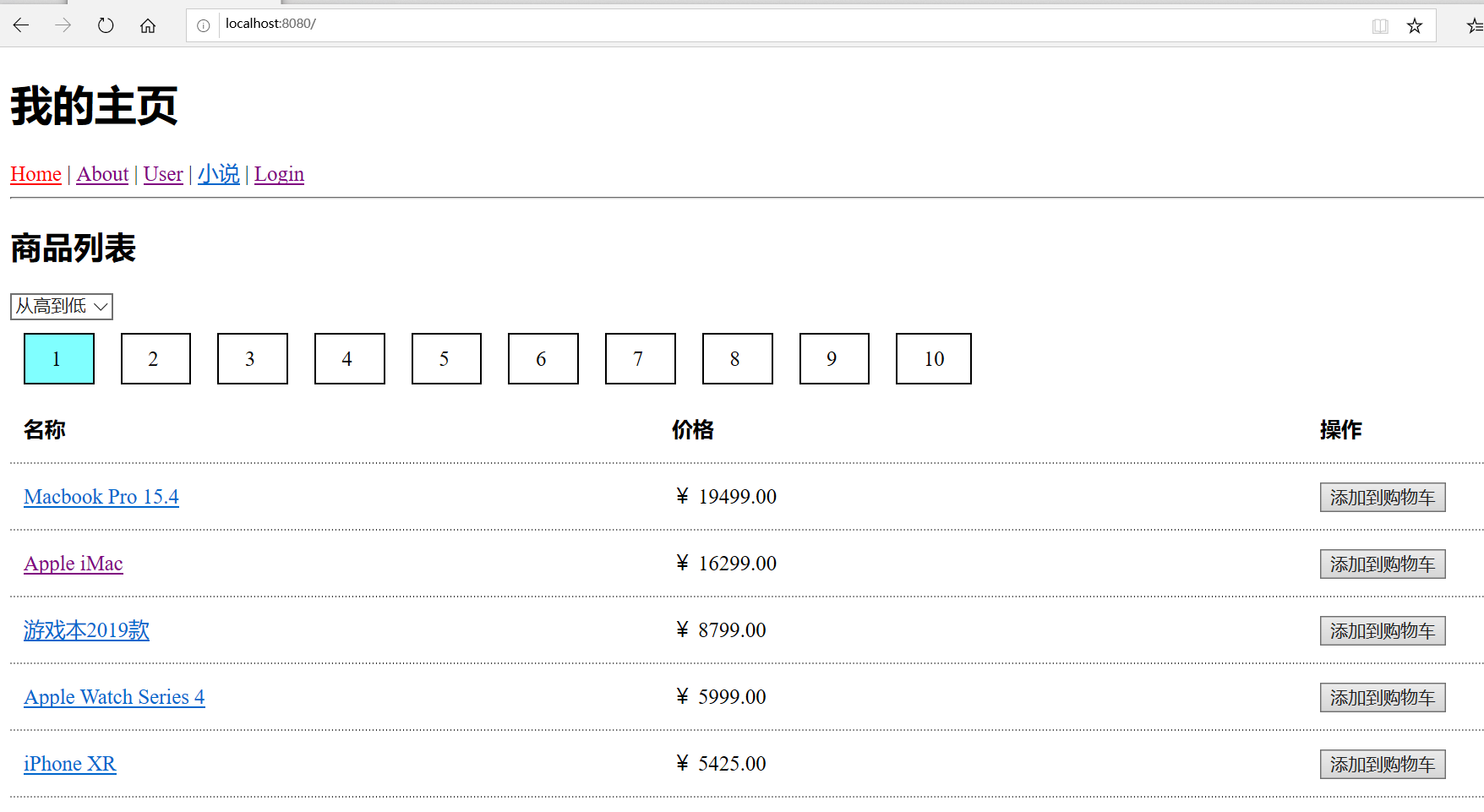Screen dimensions: 1484x812
Task: Add iPhone XR to cart
Action: pos(1383,765)
